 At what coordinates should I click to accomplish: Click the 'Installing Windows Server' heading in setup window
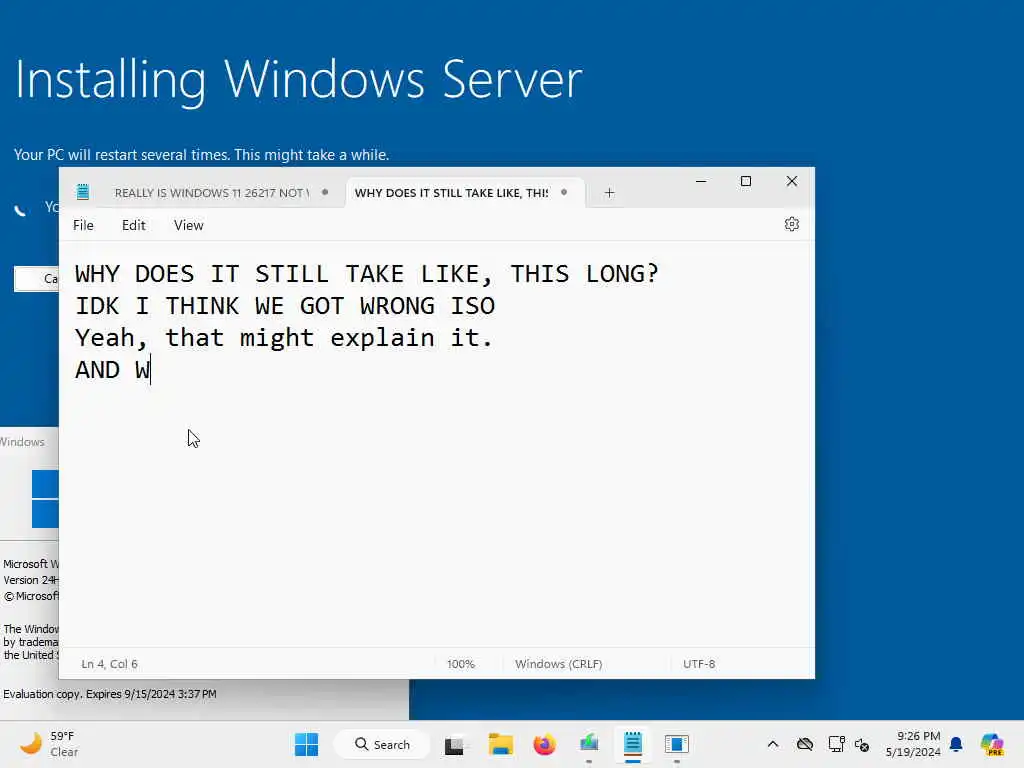coord(298,80)
